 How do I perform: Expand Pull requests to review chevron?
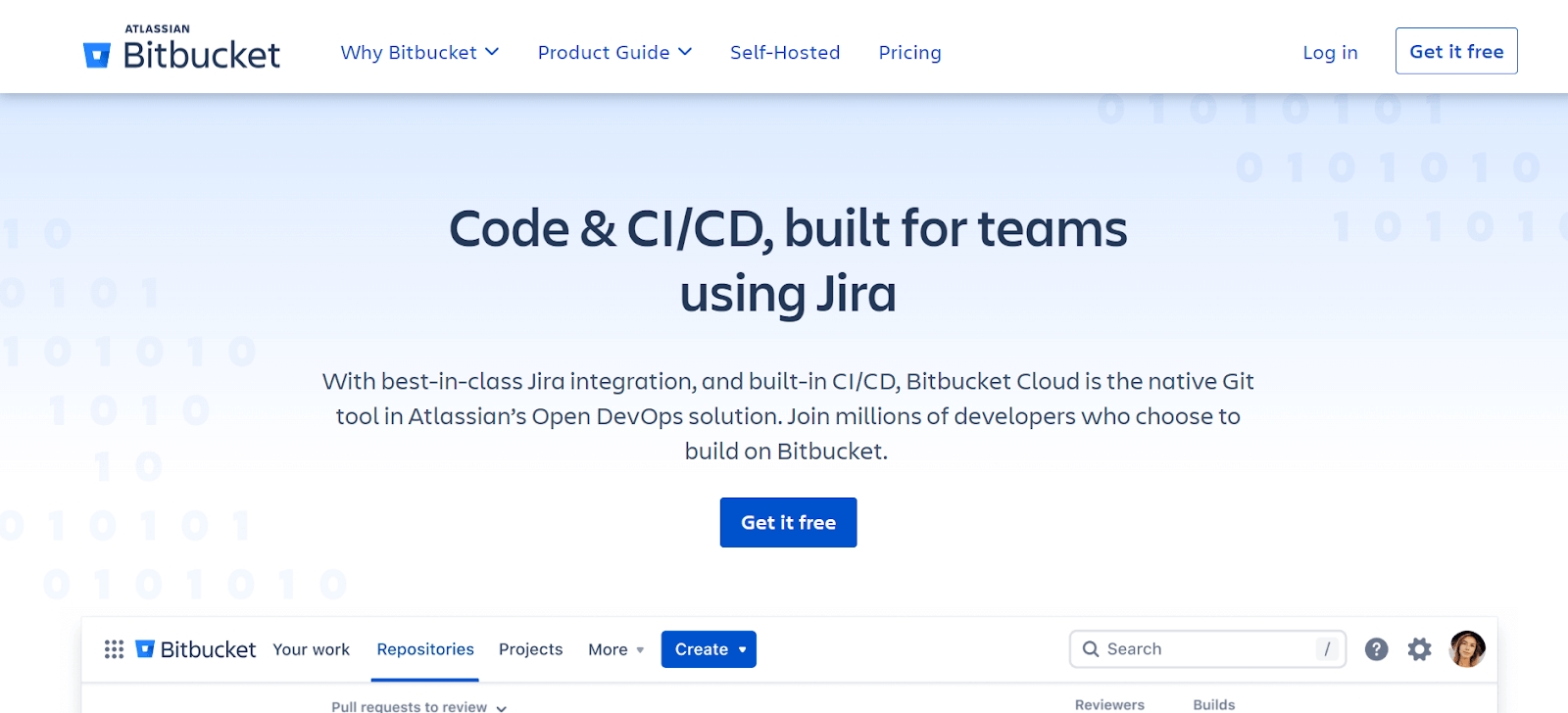[x=501, y=708]
